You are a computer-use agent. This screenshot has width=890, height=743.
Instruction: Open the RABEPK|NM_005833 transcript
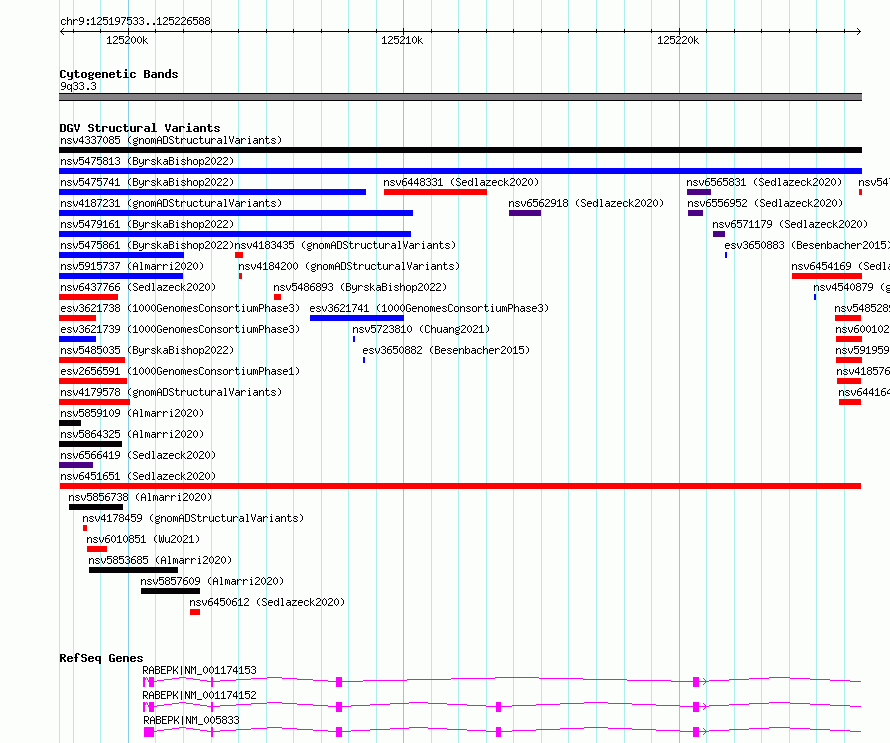[x=191, y=720]
